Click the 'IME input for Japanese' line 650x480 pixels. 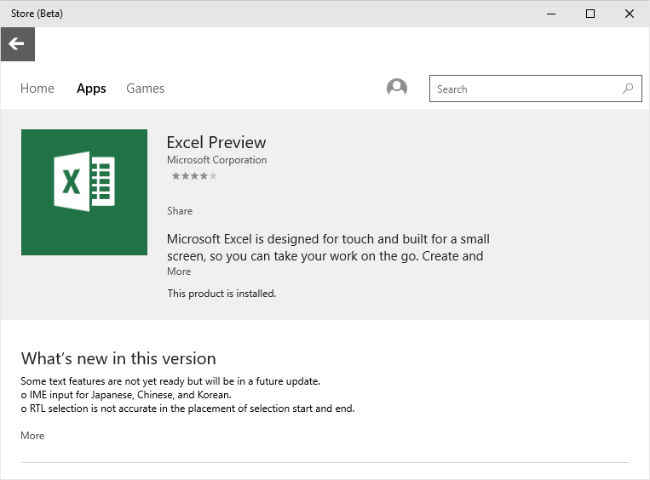click(x=126, y=395)
